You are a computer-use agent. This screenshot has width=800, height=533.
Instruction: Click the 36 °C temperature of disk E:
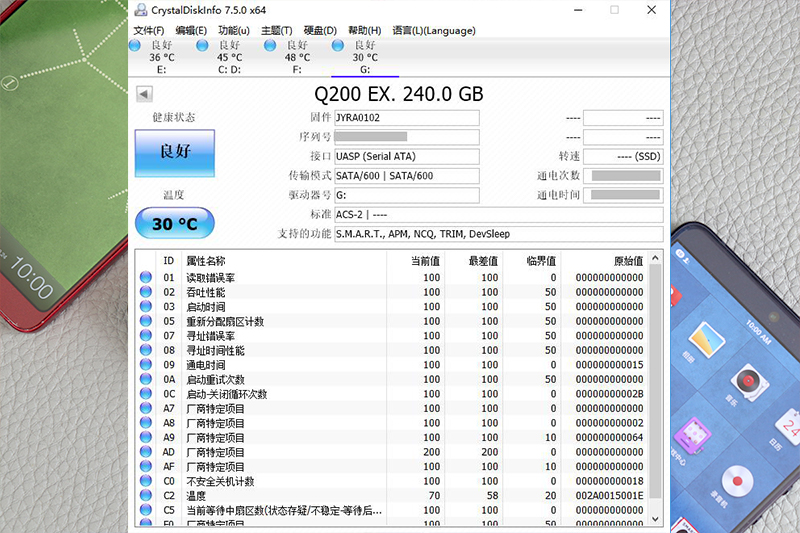coord(162,58)
